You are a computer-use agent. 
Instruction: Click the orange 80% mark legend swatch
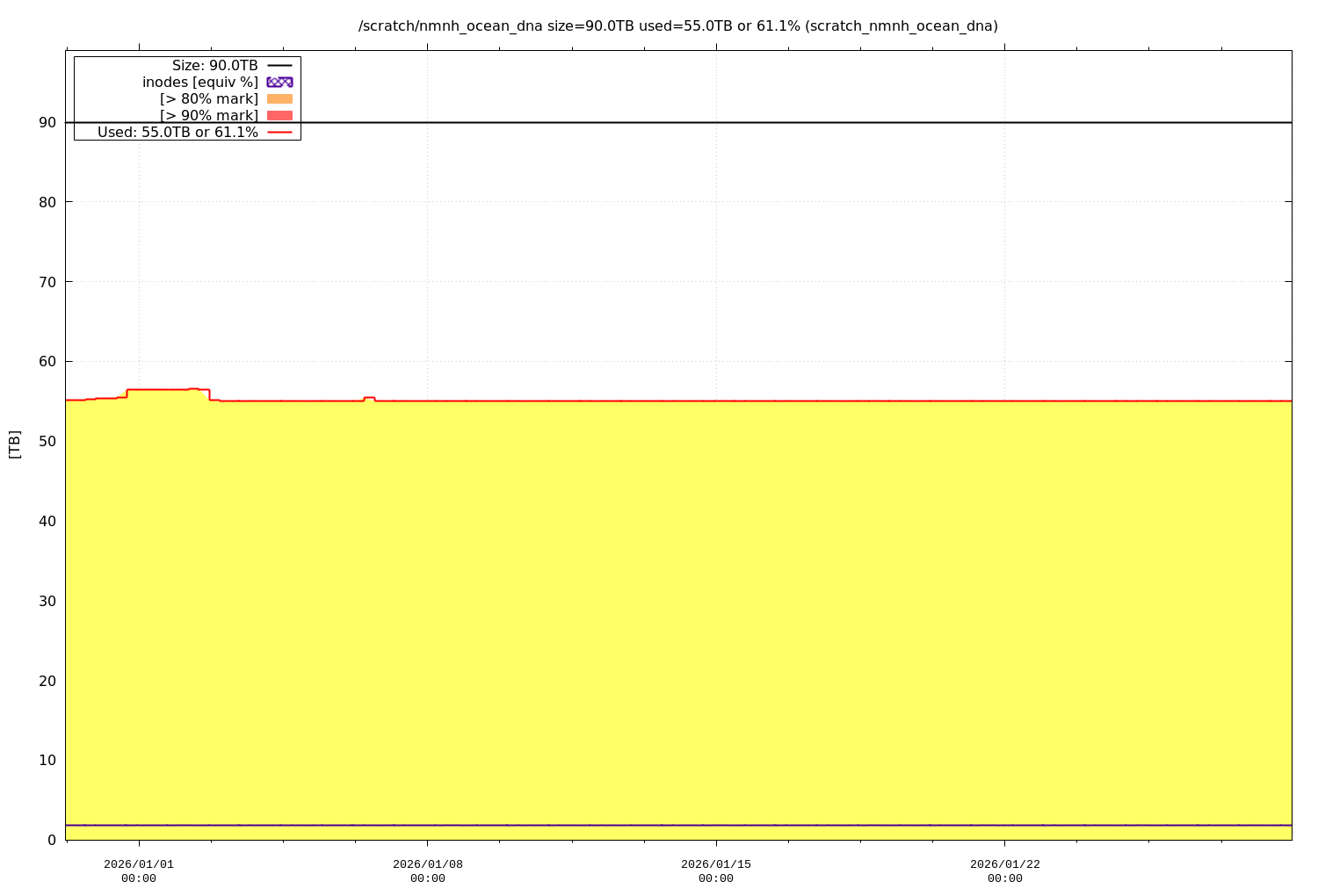pyautogui.click(x=279, y=98)
